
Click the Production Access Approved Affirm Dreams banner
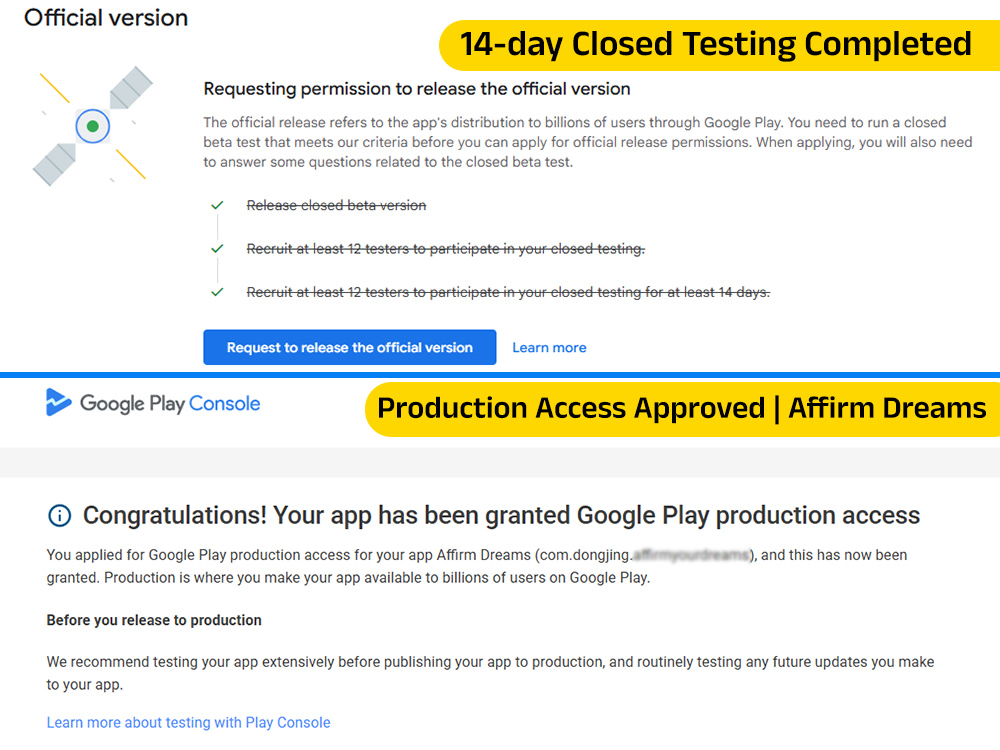tap(682, 409)
